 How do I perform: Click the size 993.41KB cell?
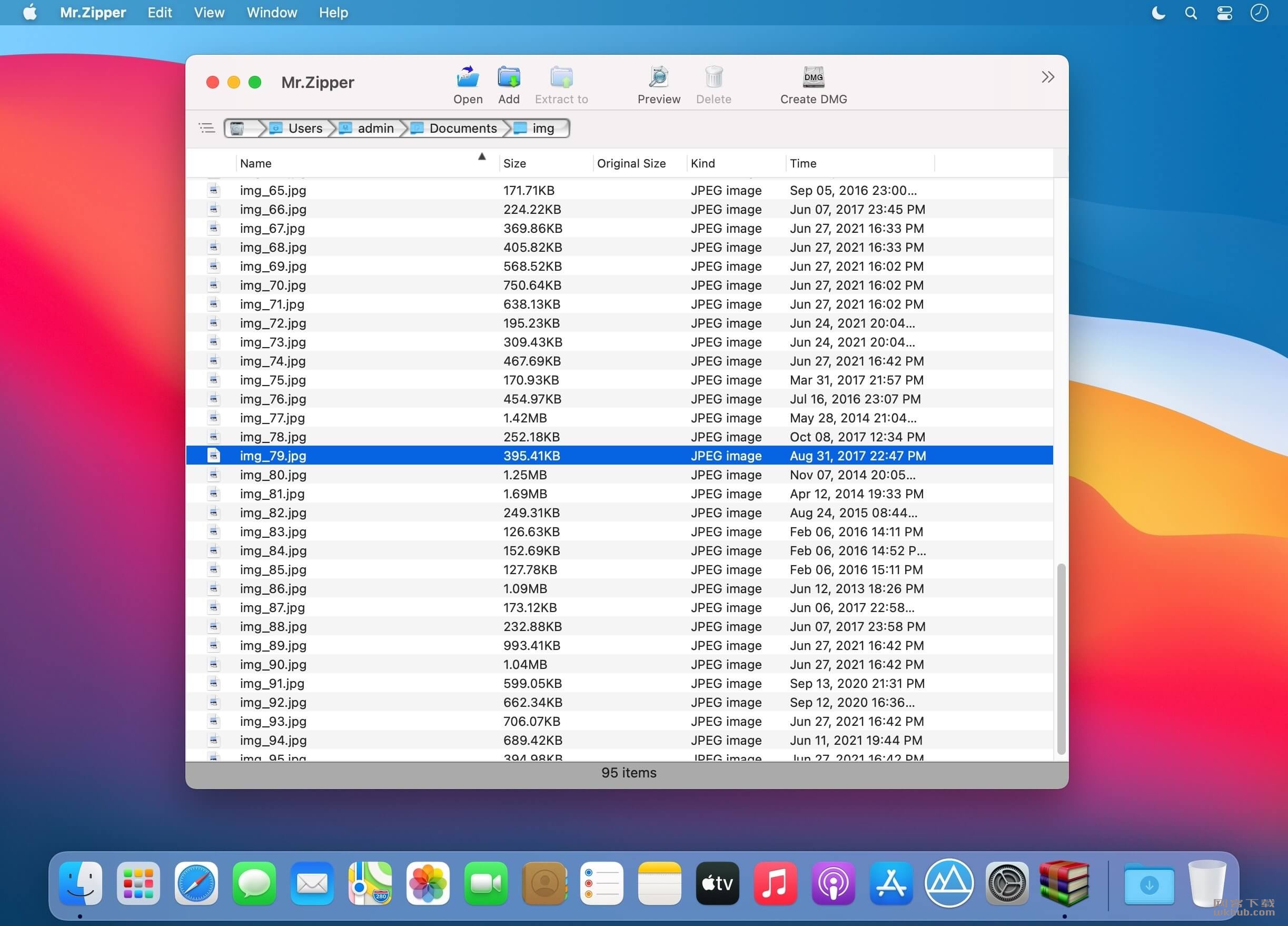531,645
